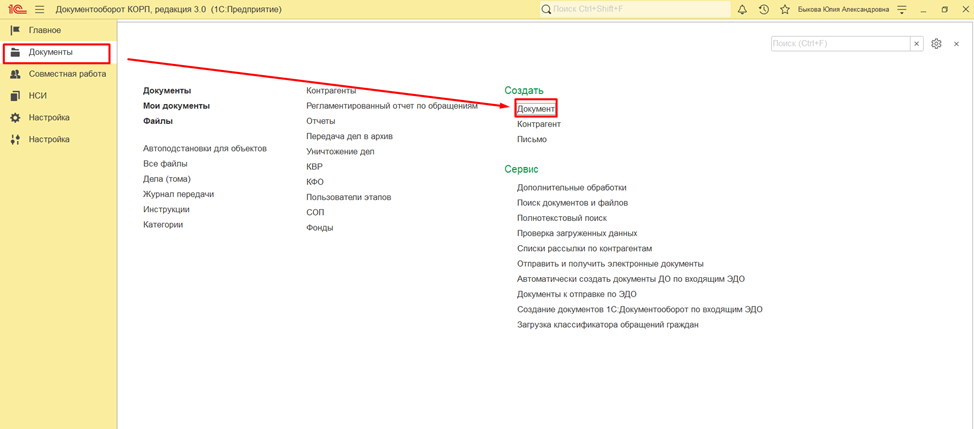Screen dimensions: 974x429
Task: Clear the panel search with x button
Action: (916, 43)
